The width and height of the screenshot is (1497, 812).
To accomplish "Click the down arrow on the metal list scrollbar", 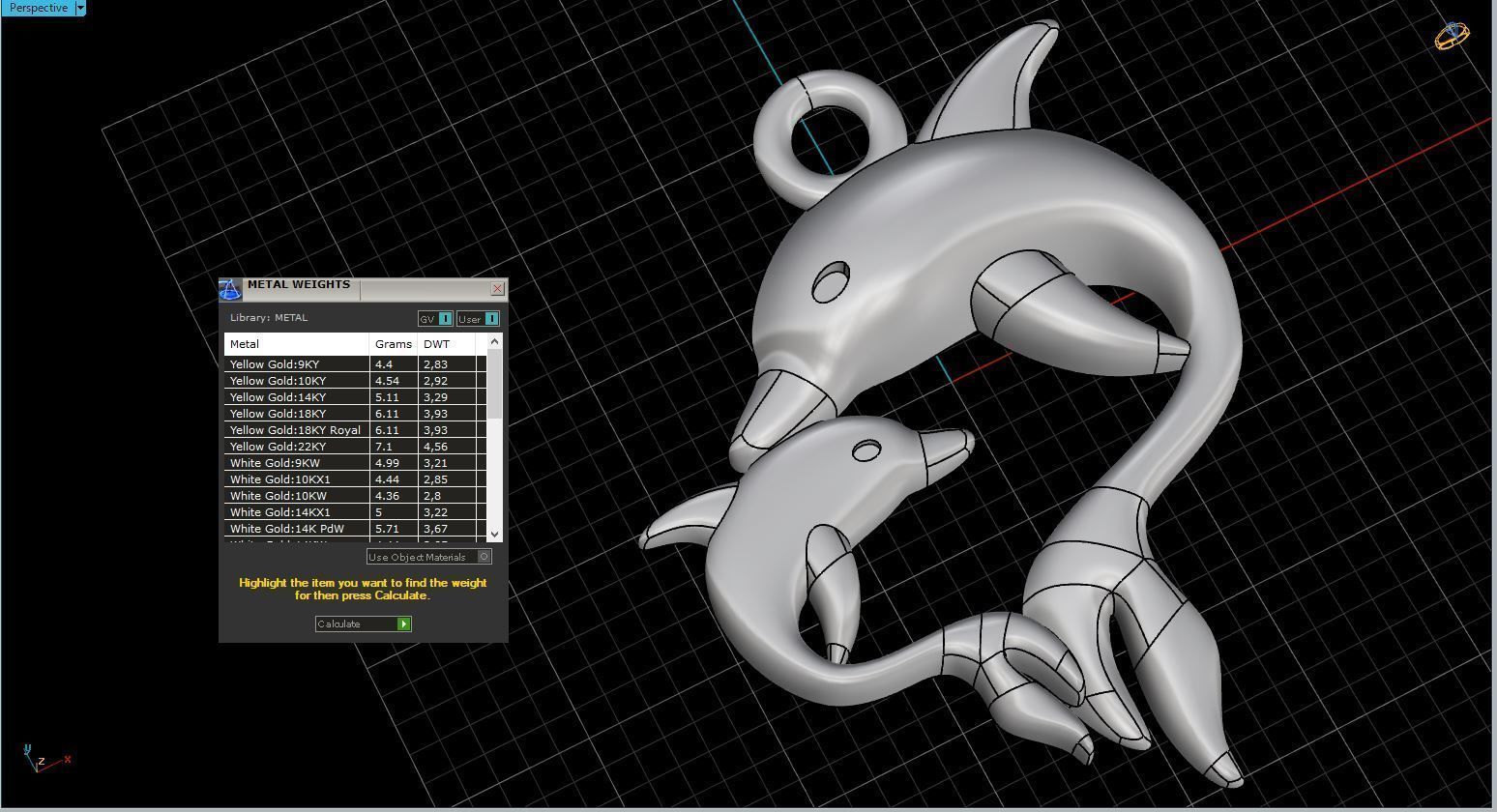I will 494,534.
